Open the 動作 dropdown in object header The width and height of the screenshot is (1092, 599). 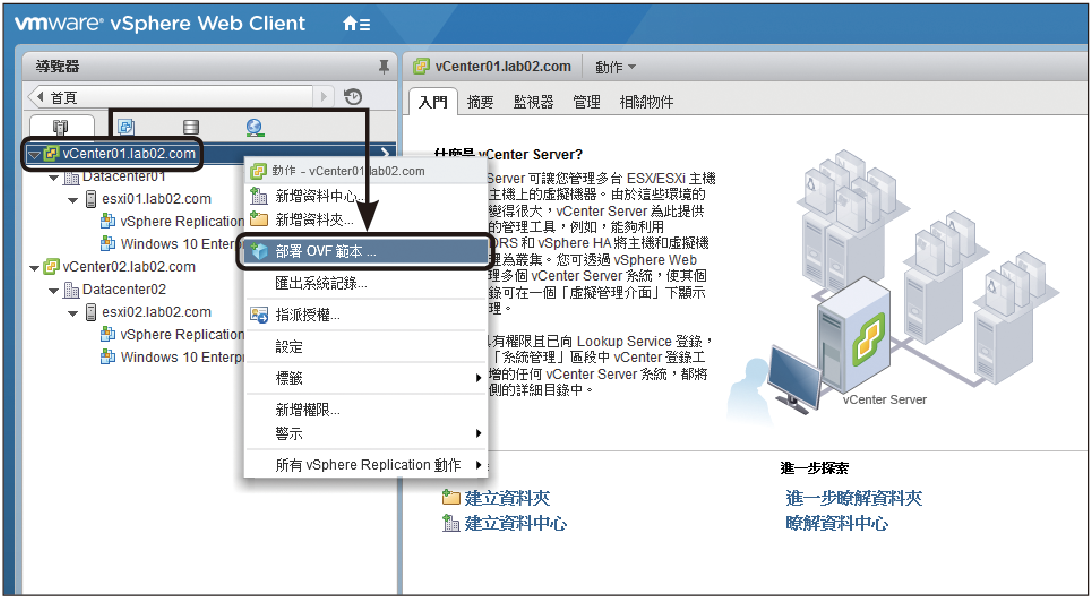616,67
